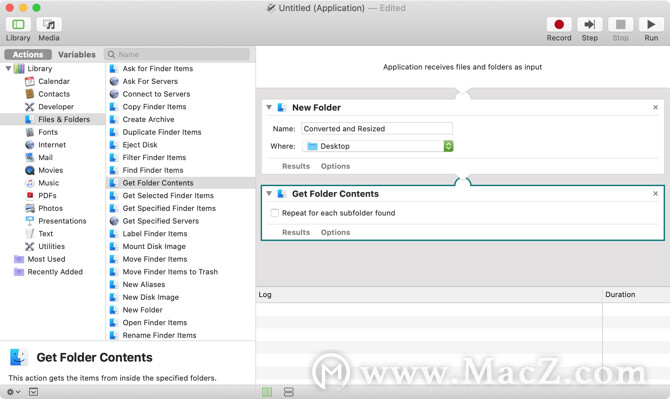Toggle description panel visibility button
This screenshot has width=670, height=399.
tap(33, 392)
